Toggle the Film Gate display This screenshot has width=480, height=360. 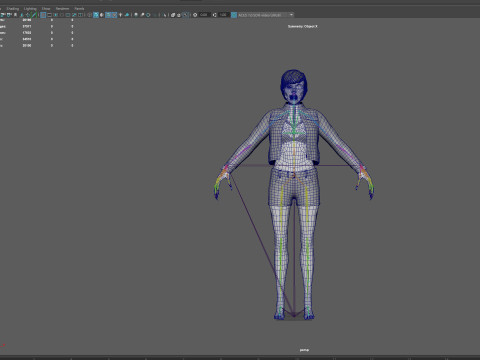point(49,15)
